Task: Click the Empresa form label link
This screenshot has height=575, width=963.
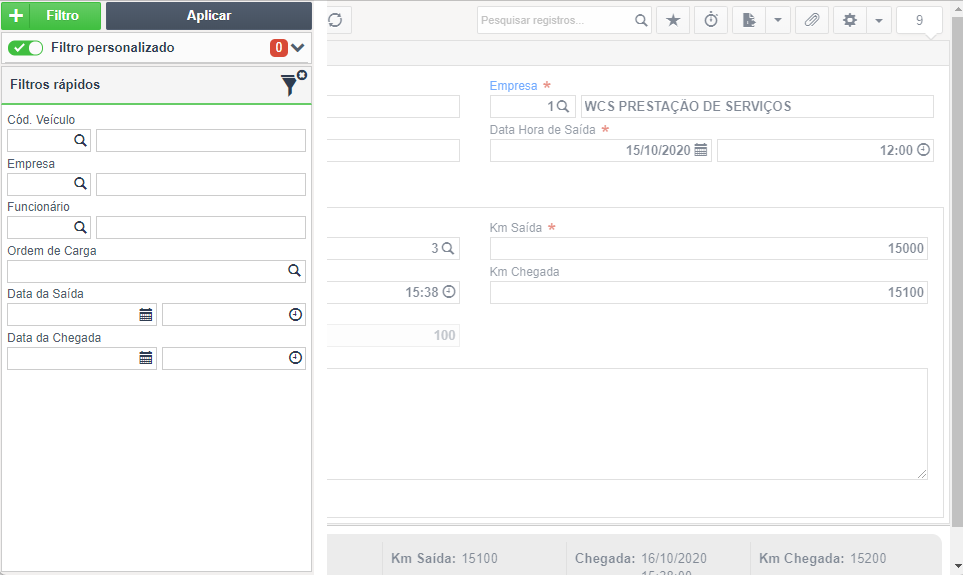Action: pyautogui.click(x=513, y=86)
